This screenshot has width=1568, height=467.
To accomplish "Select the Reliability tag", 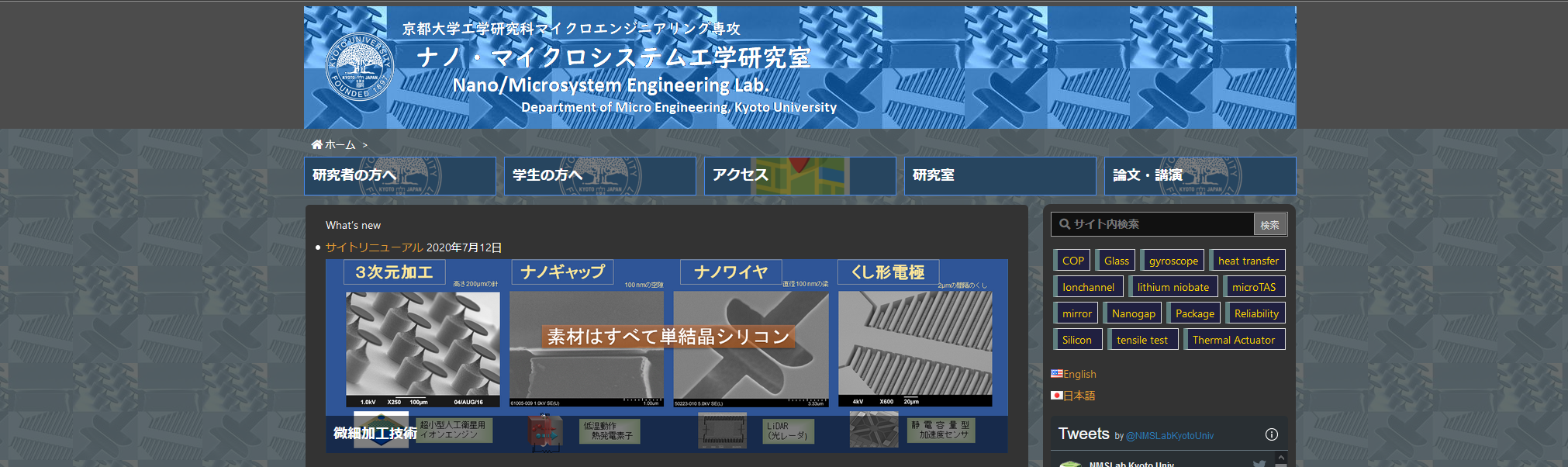I will (x=1256, y=313).
